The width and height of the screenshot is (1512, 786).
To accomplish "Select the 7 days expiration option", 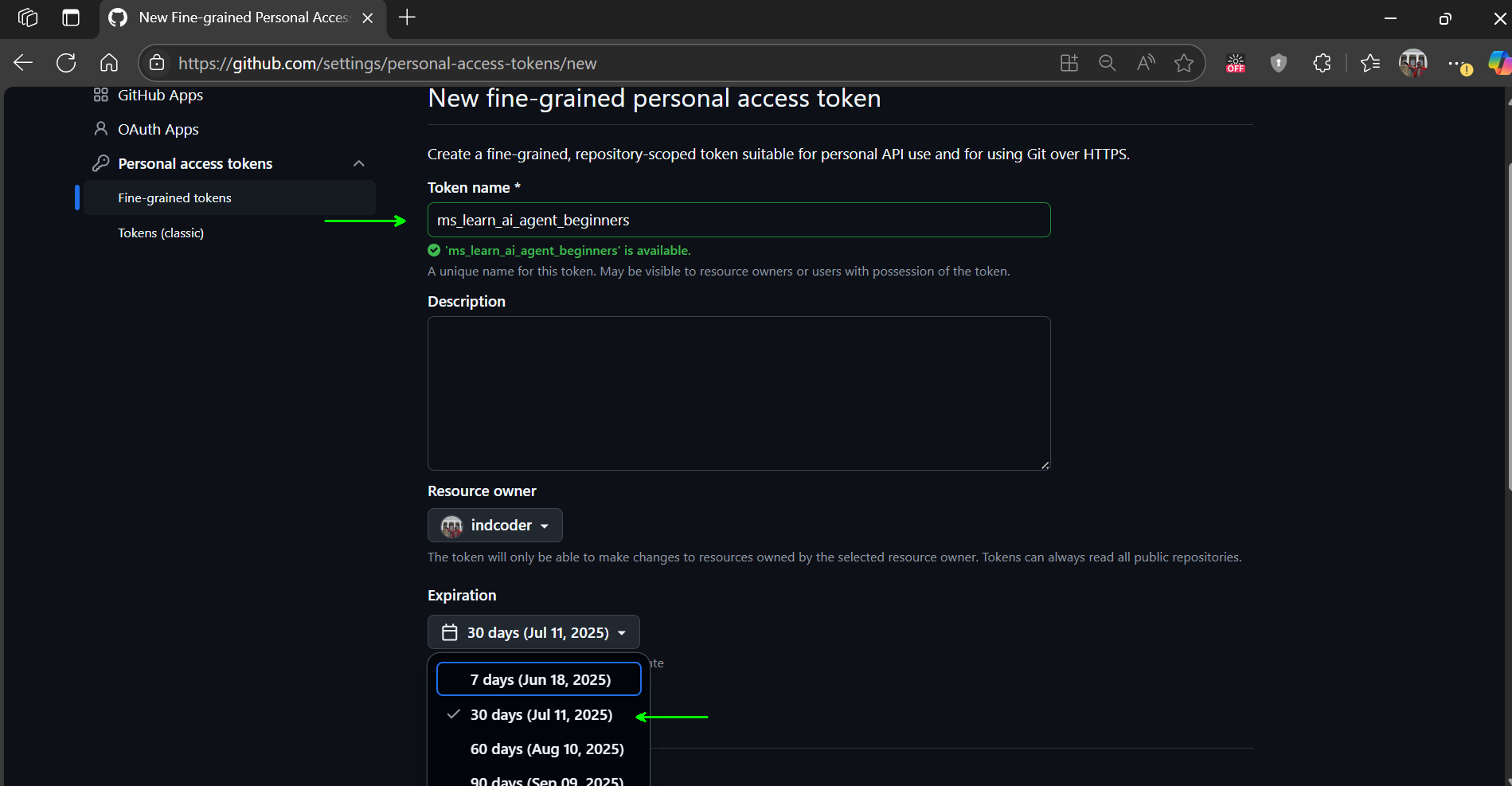I will (540, 679).
